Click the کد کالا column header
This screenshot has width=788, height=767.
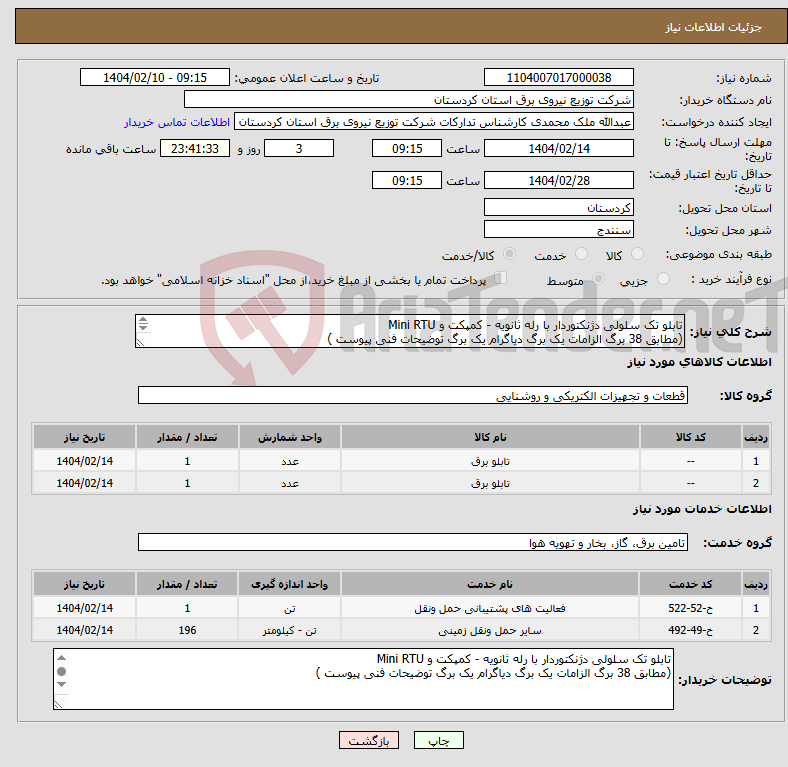pyautogui.click(x=691, y=437)
